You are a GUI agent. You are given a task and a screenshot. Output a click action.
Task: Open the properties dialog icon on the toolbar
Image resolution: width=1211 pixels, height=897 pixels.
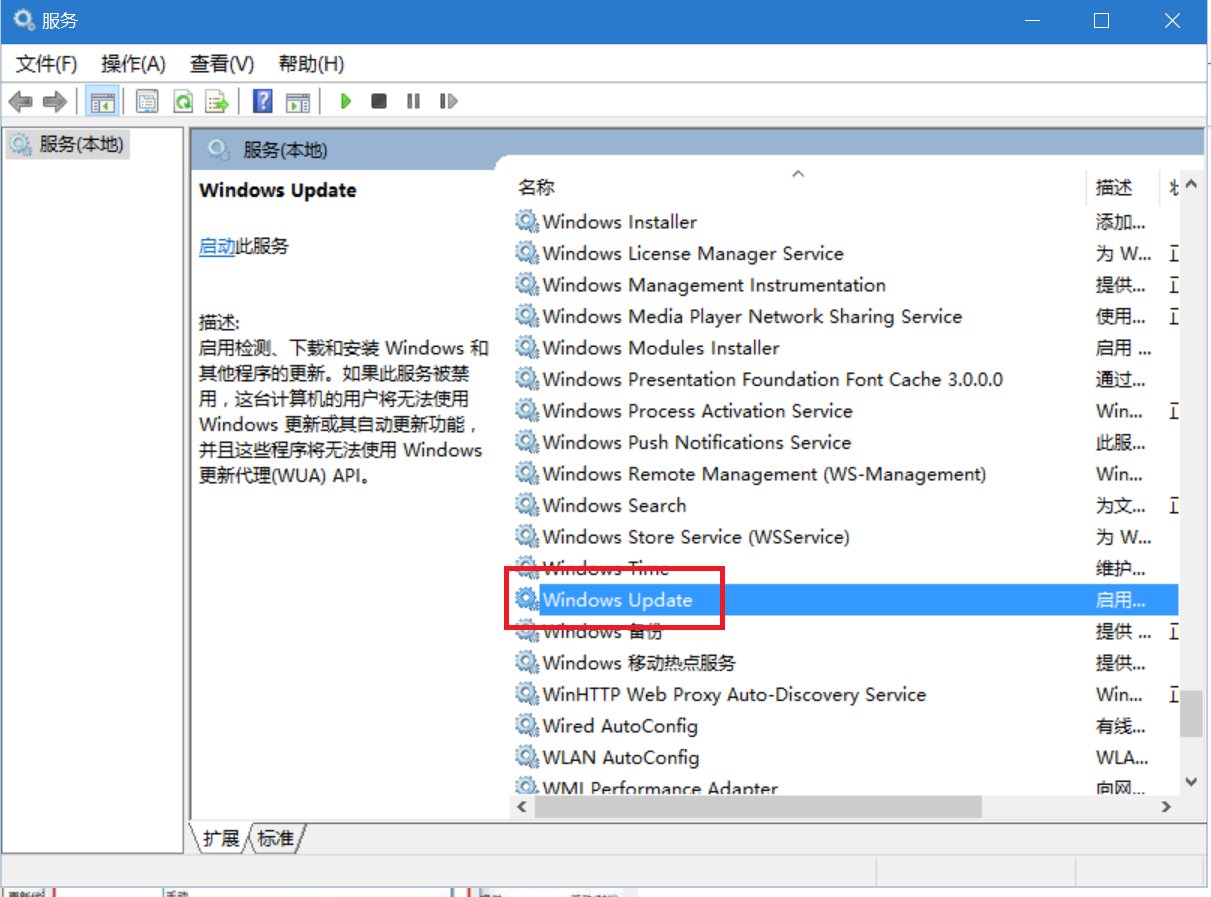[x=146, y=101]
